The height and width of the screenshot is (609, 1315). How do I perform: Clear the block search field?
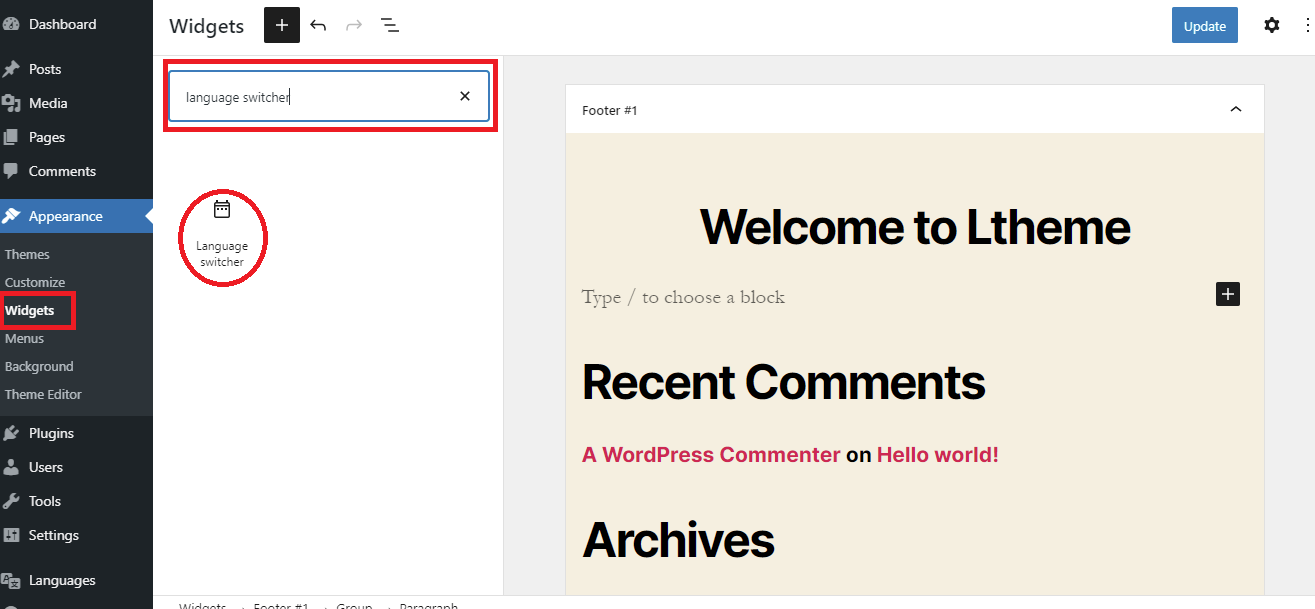click(x=464, y=96)
